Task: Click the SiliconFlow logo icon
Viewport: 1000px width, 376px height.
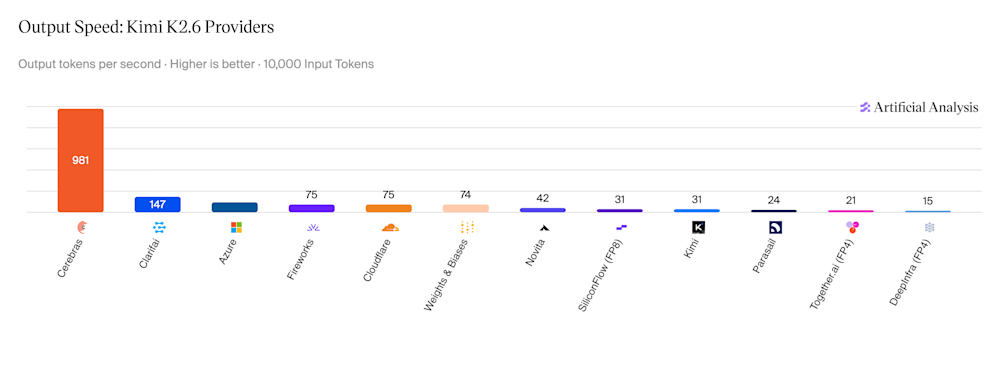Action: coord(621,227)
